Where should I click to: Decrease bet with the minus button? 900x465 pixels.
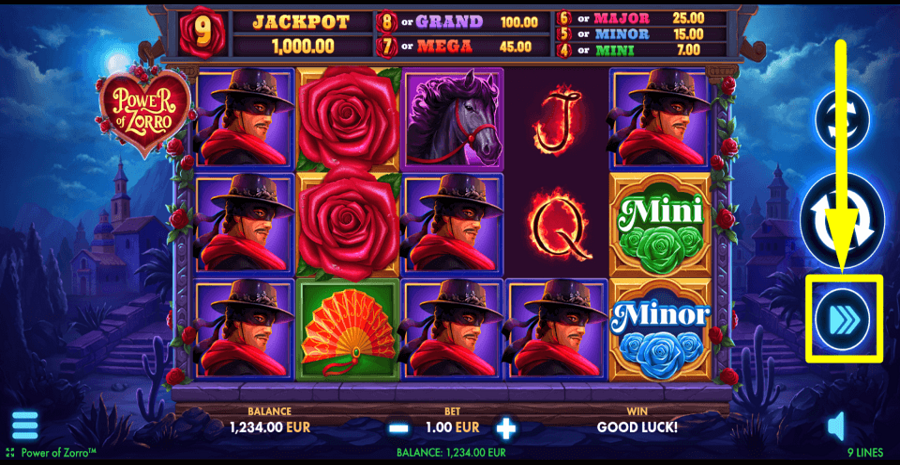tap(398, 428)
